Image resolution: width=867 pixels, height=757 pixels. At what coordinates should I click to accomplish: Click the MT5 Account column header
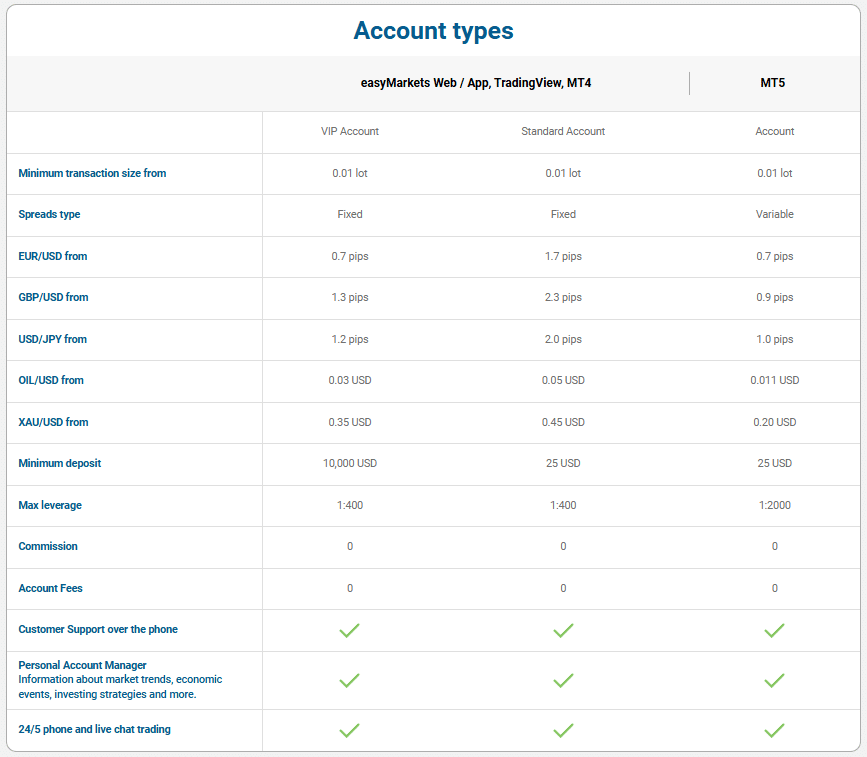point(775,131)
